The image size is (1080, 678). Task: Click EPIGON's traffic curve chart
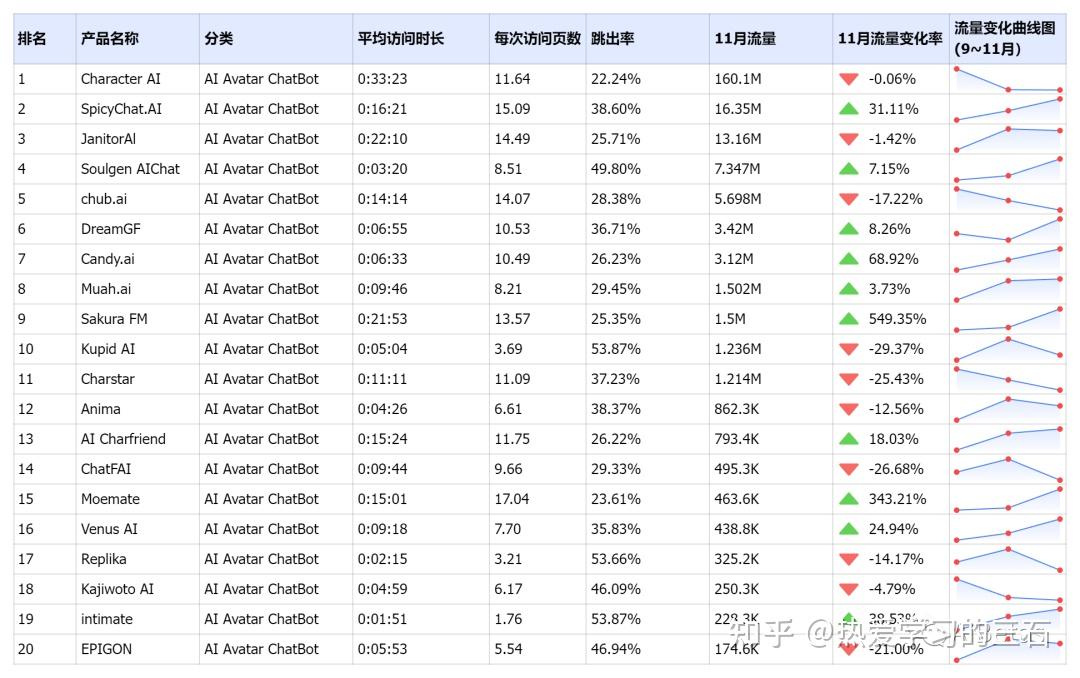click(x=1007, y=649)
